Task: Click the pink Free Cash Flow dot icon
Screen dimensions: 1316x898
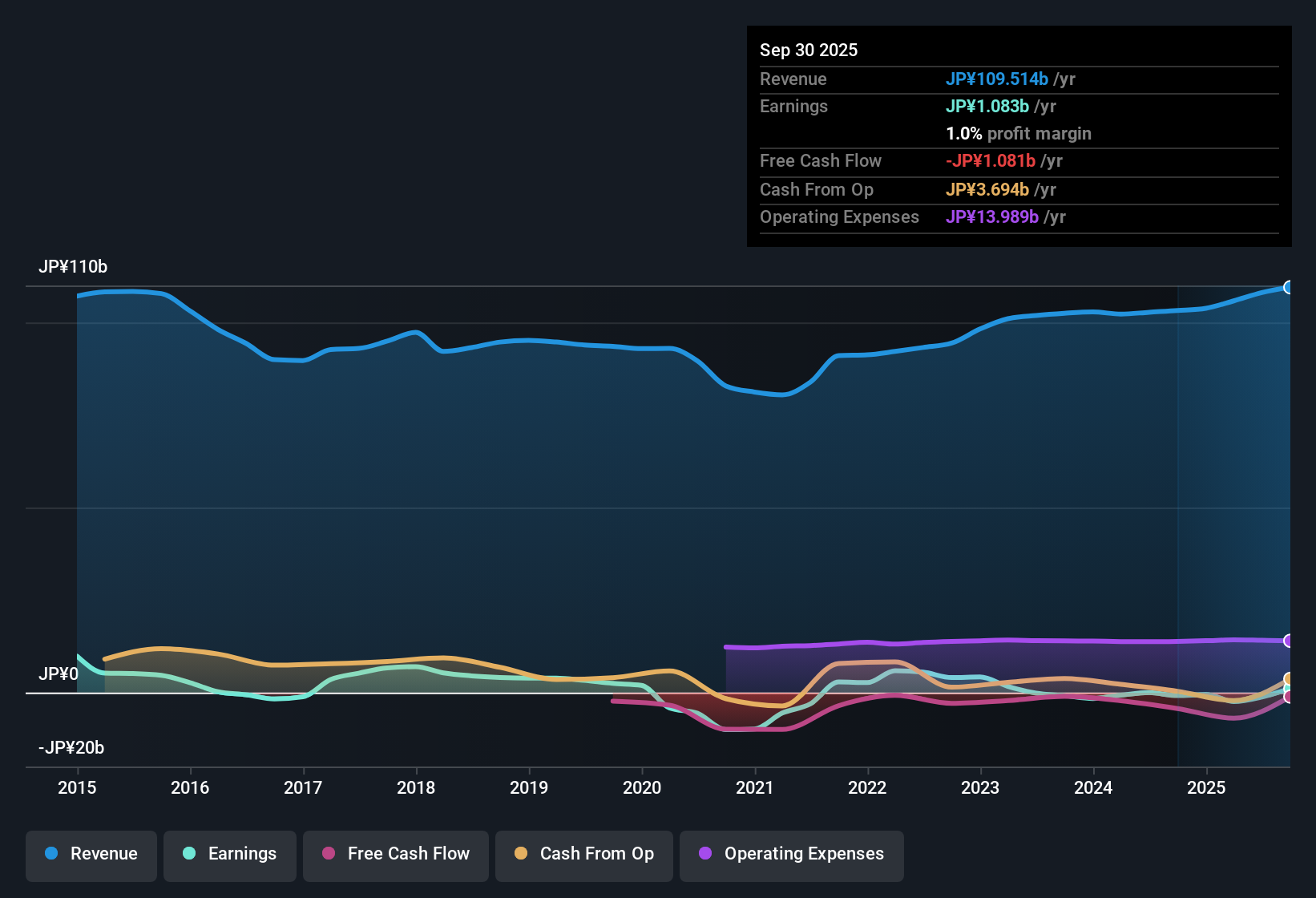Action: (328, 854)
